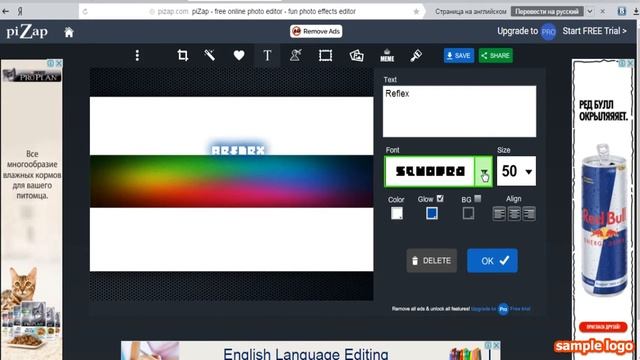Click the red button in Red Bull ad

[x=603, y=327]
